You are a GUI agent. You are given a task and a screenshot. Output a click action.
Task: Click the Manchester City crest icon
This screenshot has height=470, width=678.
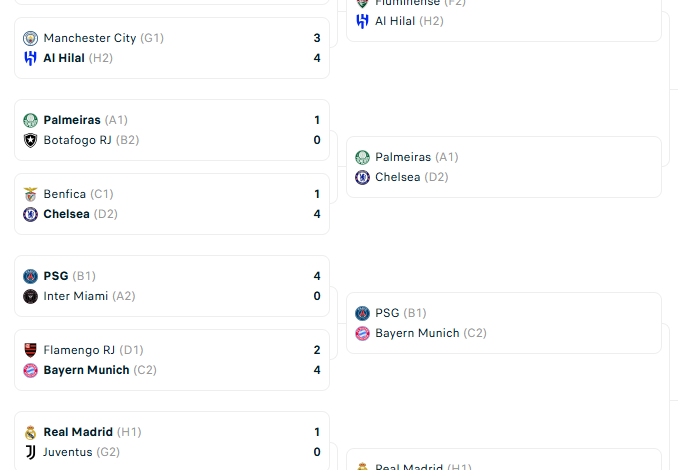click(x=30, y=38)
